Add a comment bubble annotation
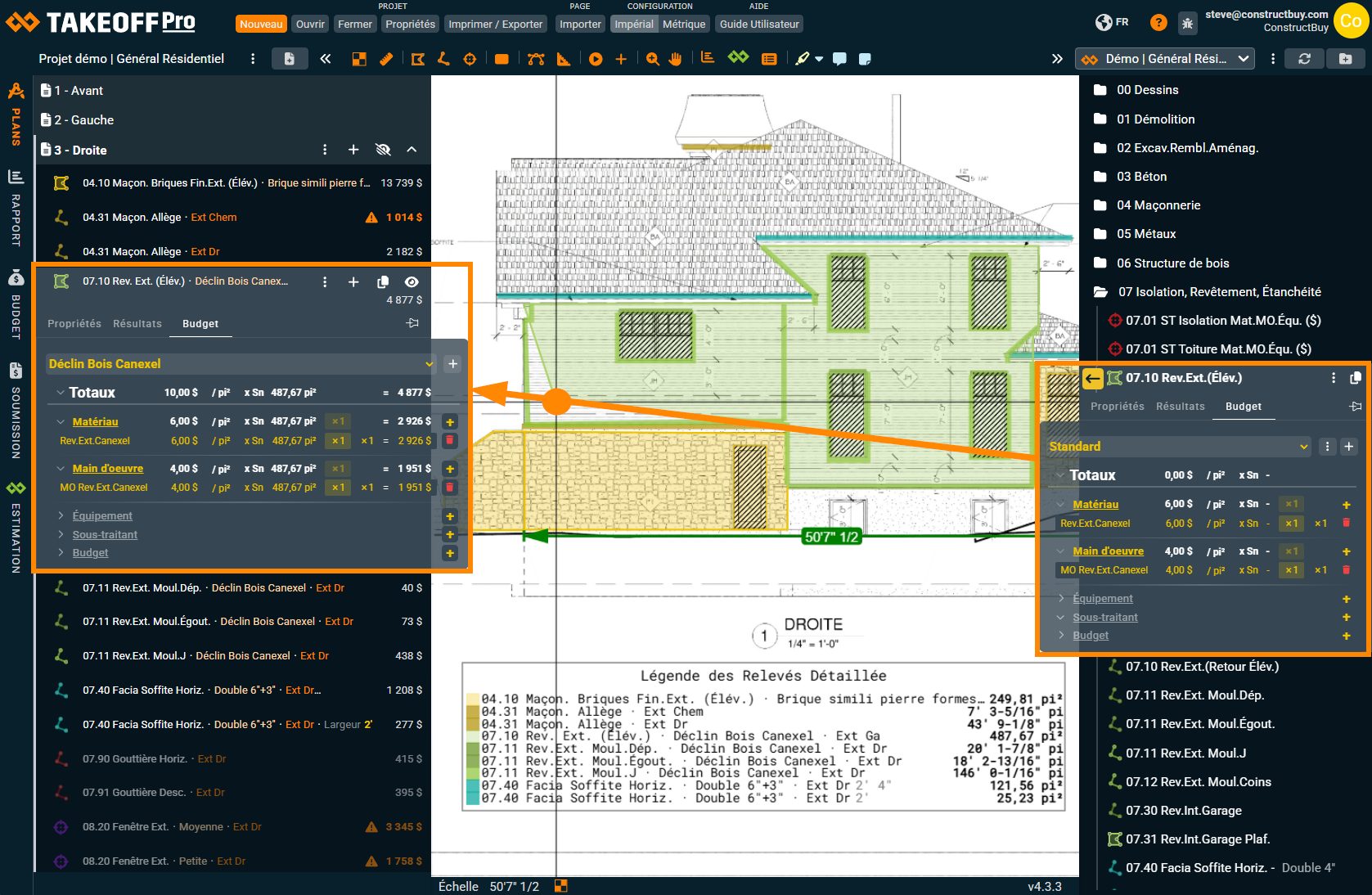1372x895 pixels. coord(839,59)
